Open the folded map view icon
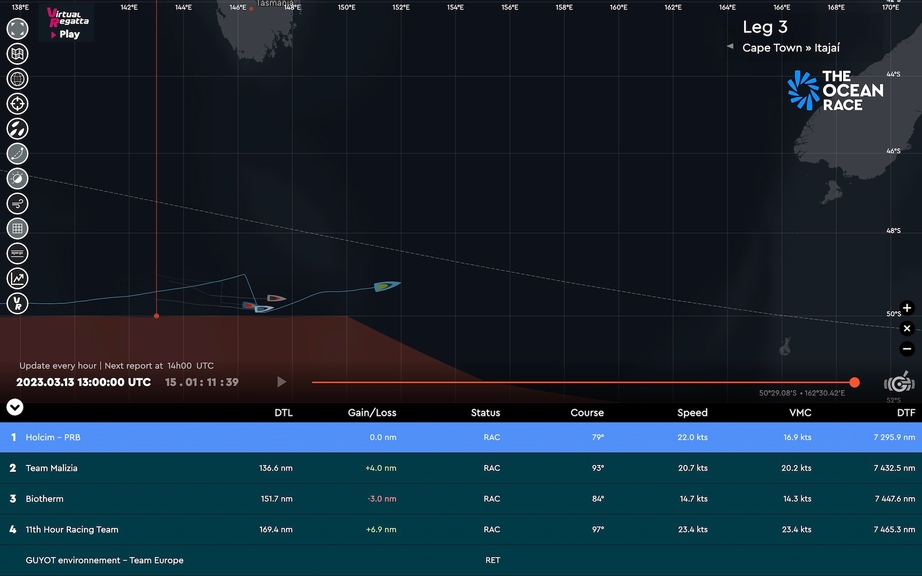Screen dimensions: 922x576 tap(17, 54)
